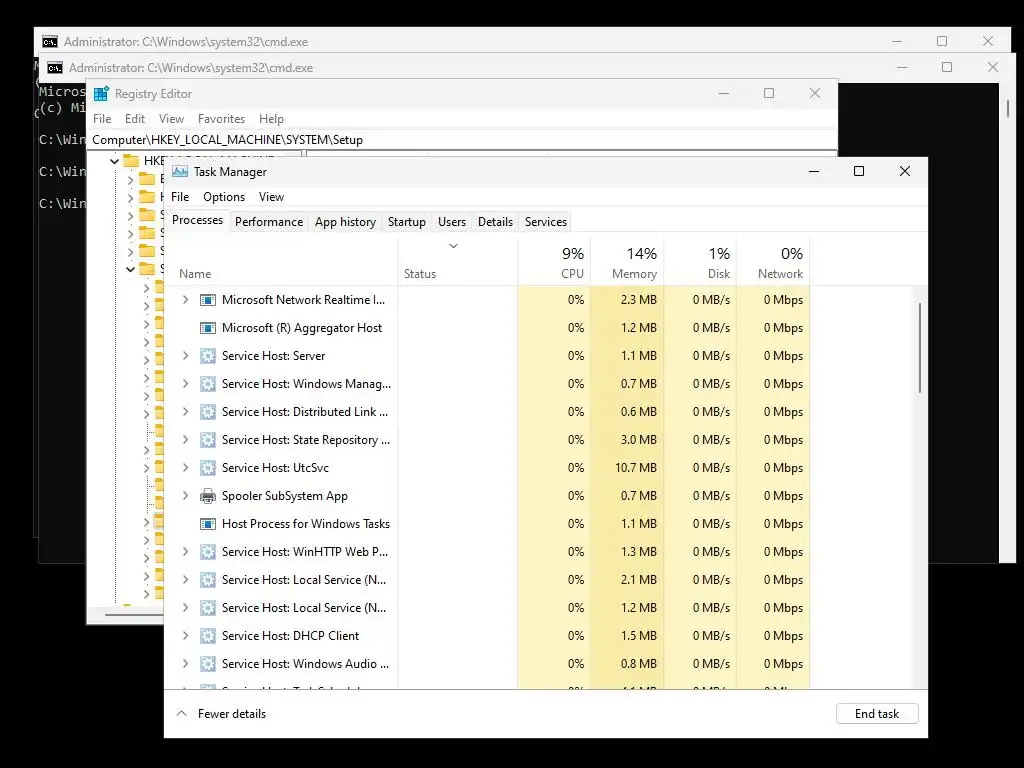This screenshot has height=768, width=1024.
Task: Expand the Service Host: Server group
Action: (x=185, y=356)
